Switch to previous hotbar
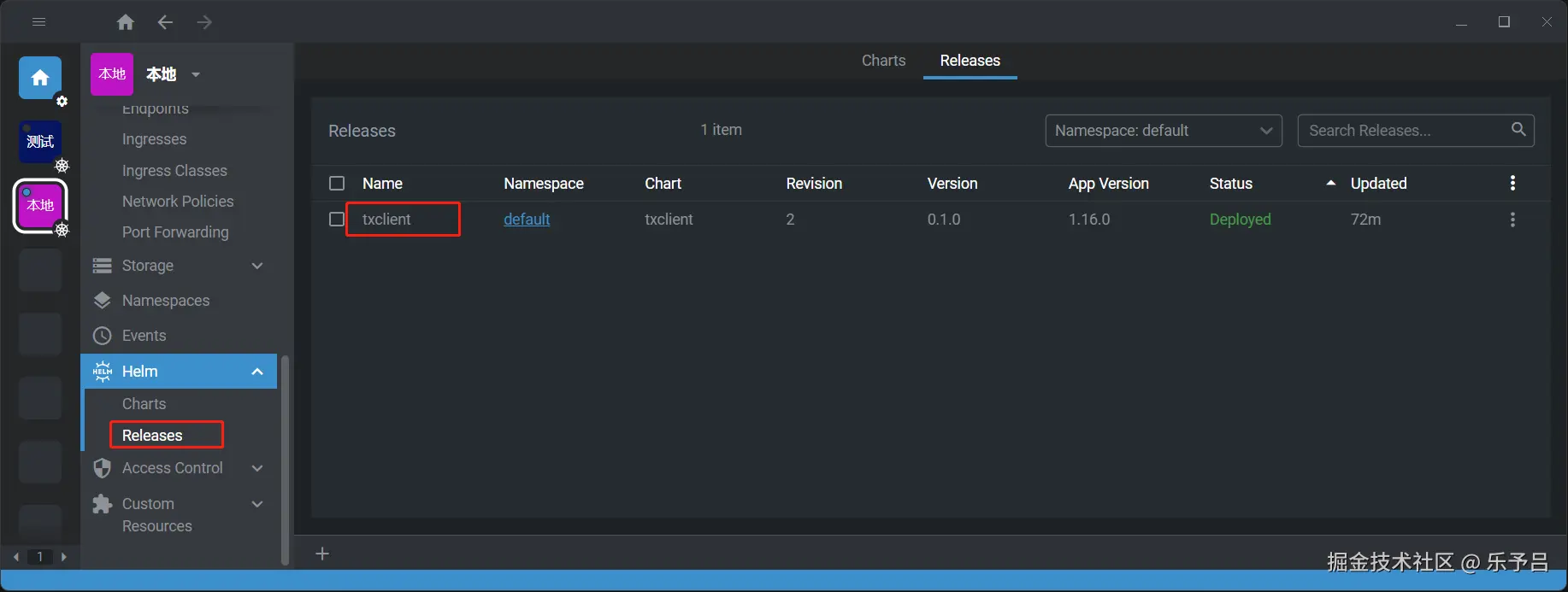The height and width of the screenshot is (592, 1568). coord(16,557)
